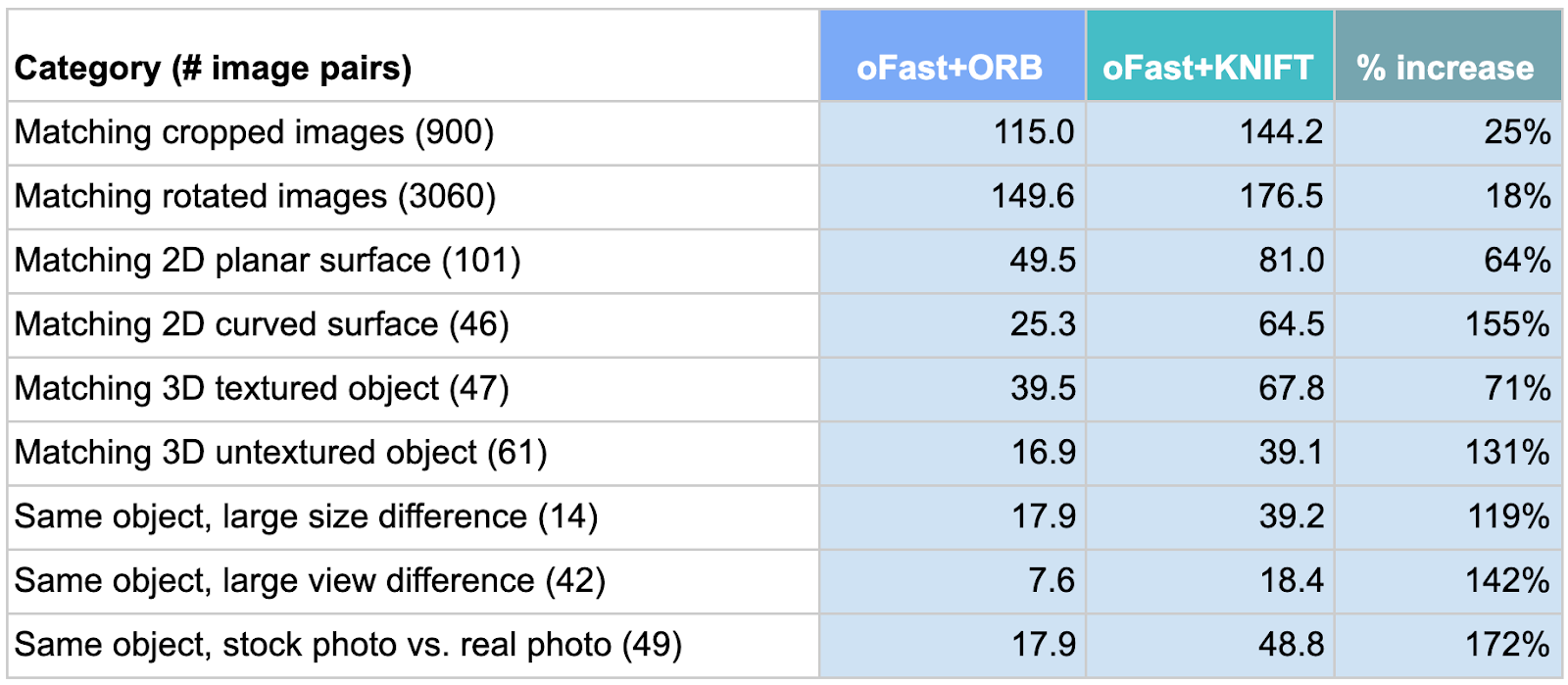Image resolution: width=1568 pixels, height=685 pixels.
Task: Select the Matching cropped images (900) row label
Action: (254, 132)
